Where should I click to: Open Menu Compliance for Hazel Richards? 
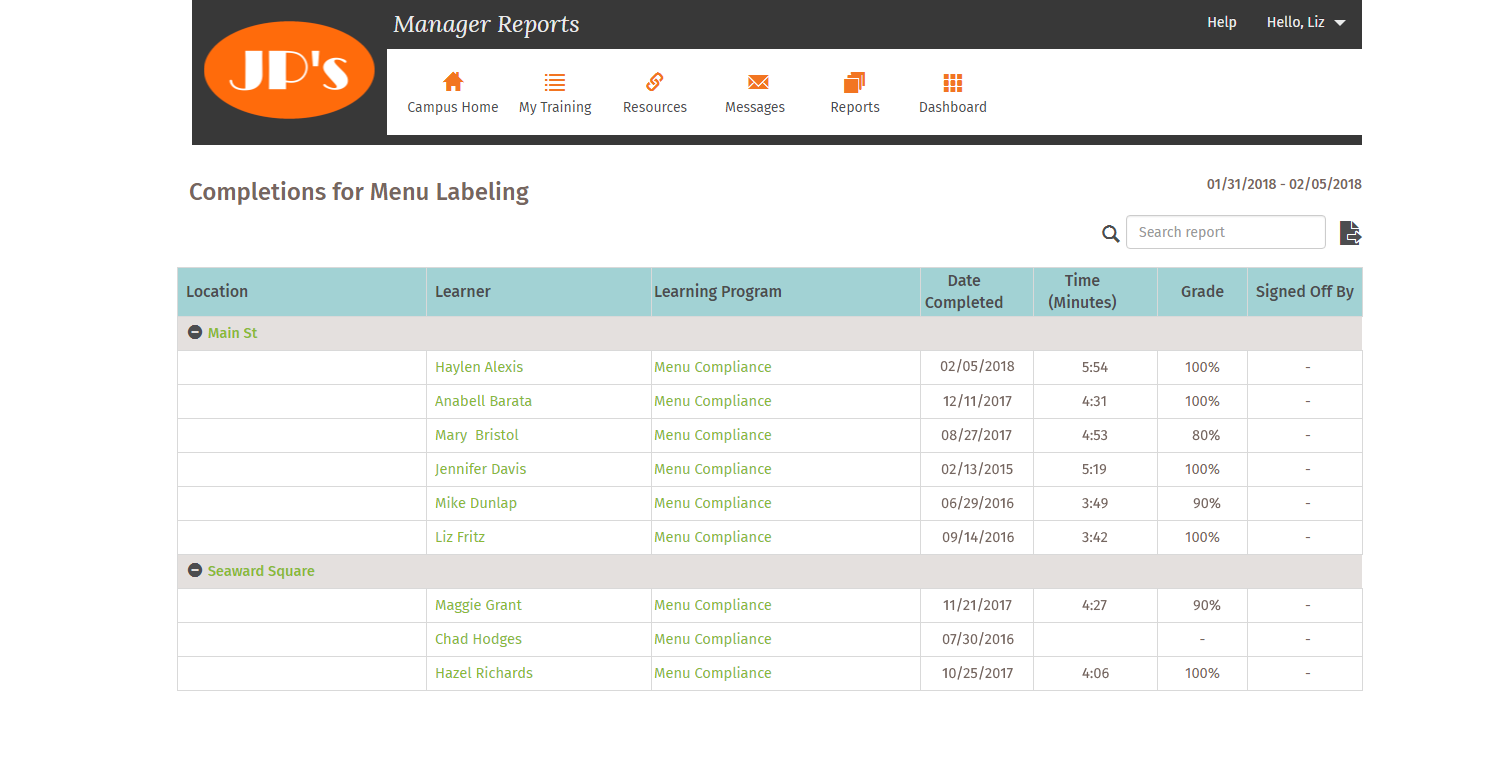pos(713,673)
